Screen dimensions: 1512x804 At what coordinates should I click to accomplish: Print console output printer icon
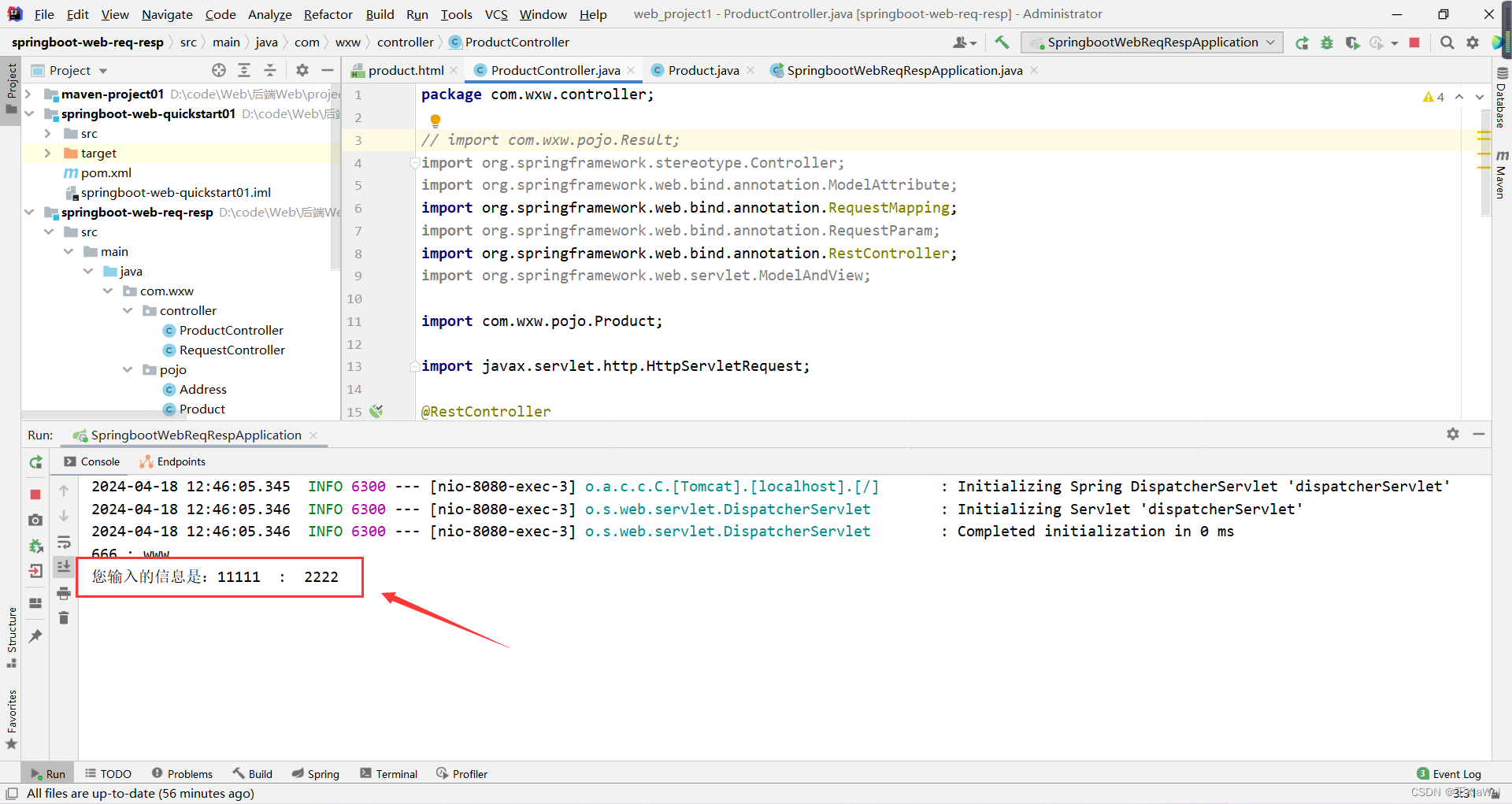click(64, 593)
